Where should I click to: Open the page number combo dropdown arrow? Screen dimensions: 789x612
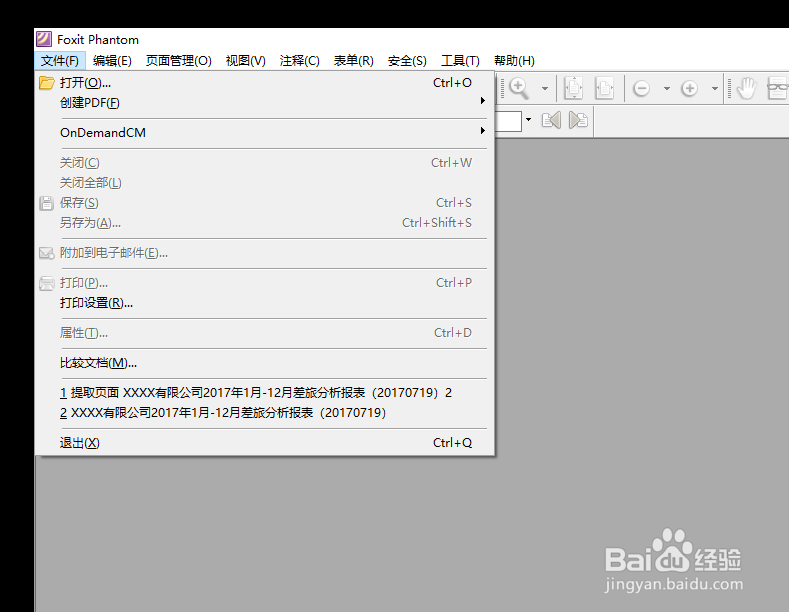point(528,120)
